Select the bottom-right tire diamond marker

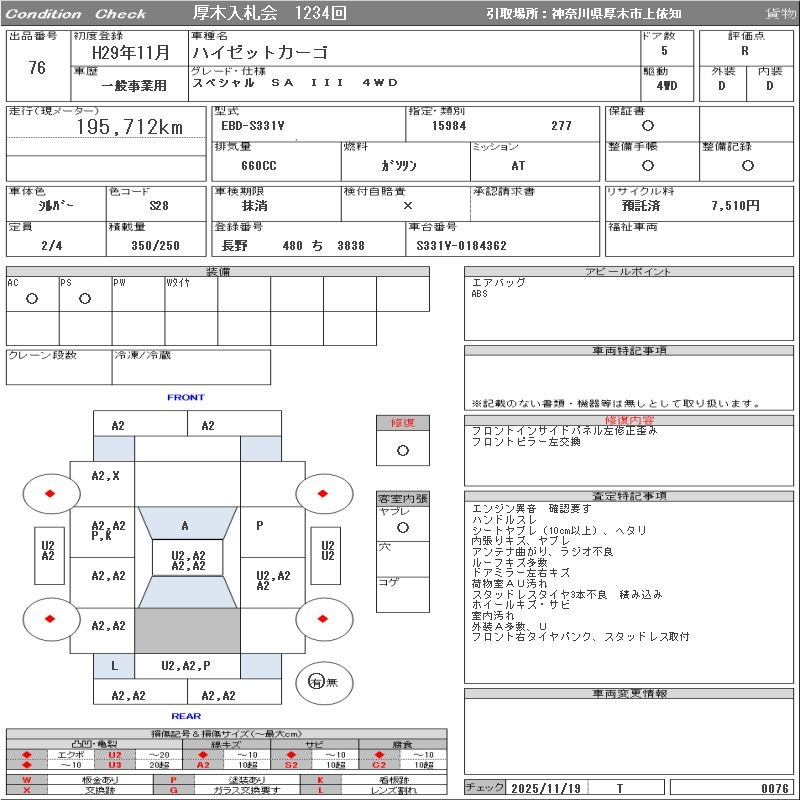[323, 619]
